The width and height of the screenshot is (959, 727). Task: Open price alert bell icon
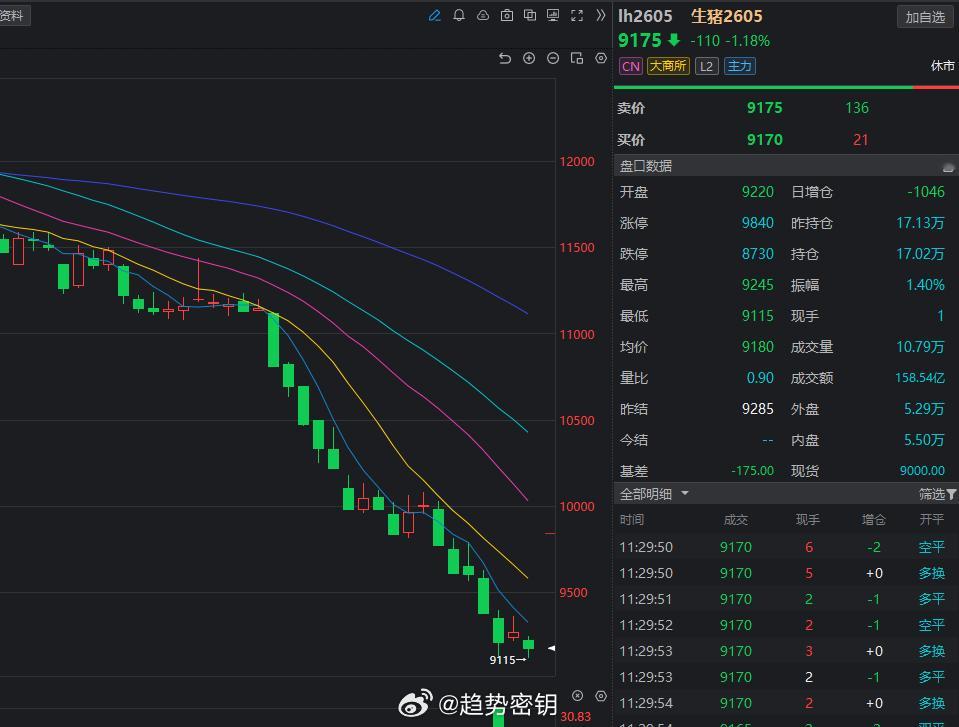[459, 16]
